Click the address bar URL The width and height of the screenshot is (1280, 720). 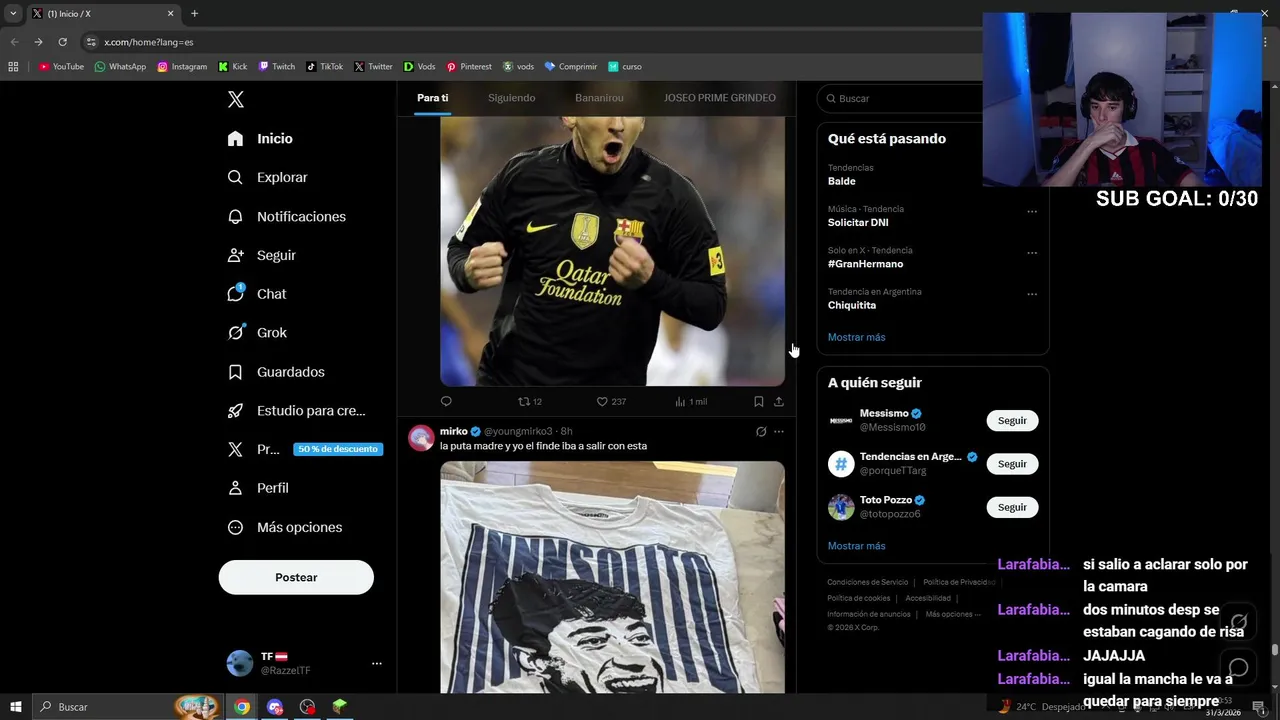(x=149, y=42)
